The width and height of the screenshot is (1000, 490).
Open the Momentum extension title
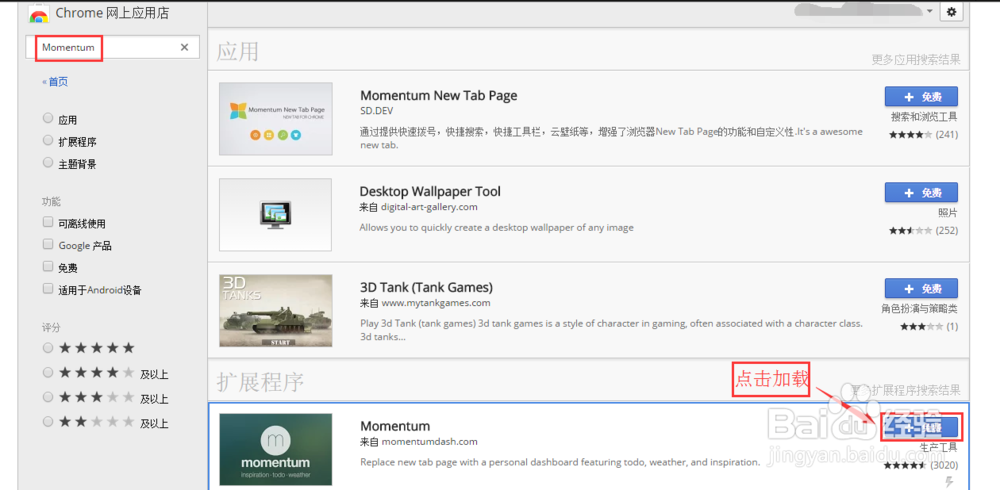(395, 426)
